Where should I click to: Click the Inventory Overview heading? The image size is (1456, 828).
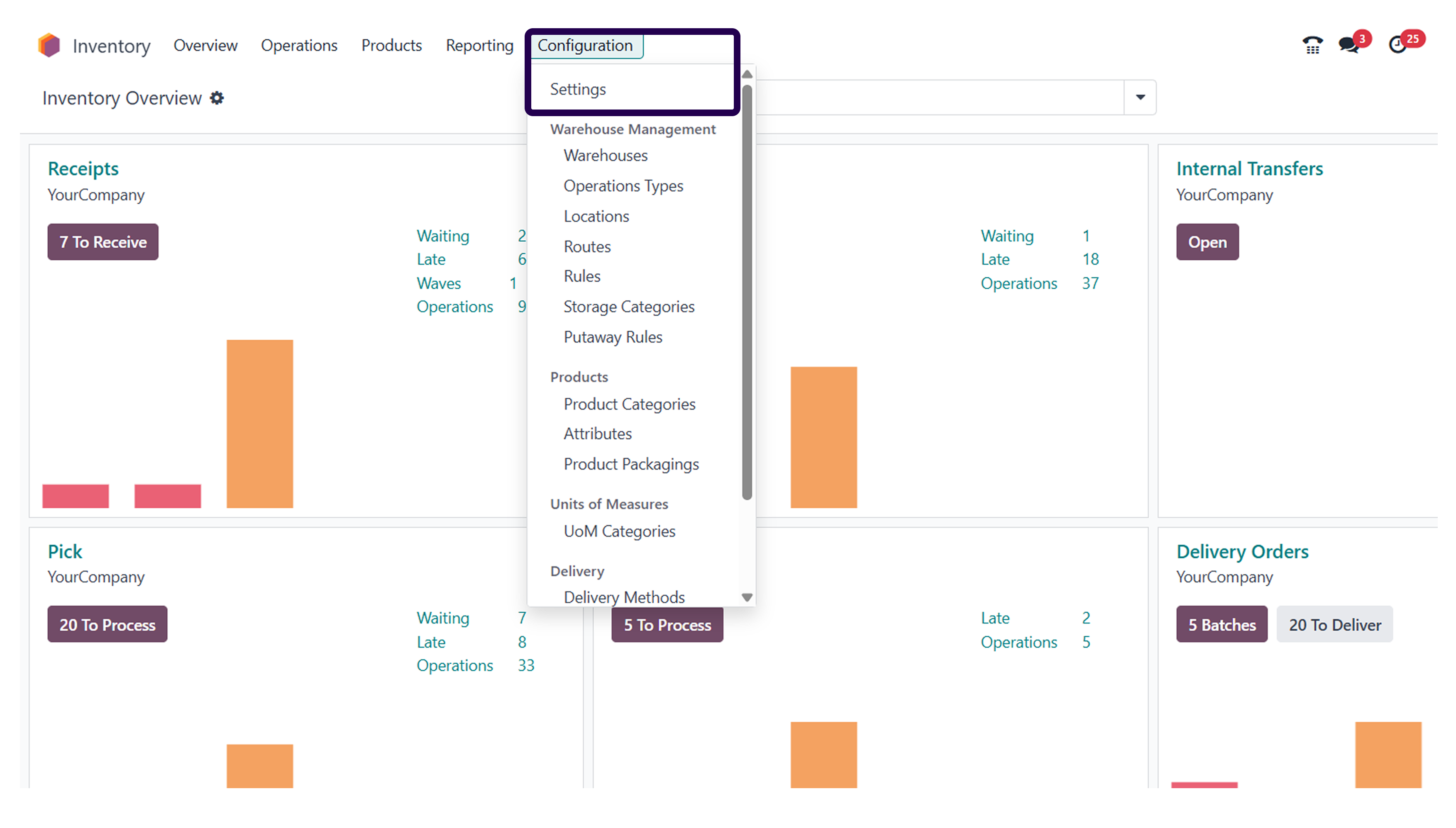point(122,98)
